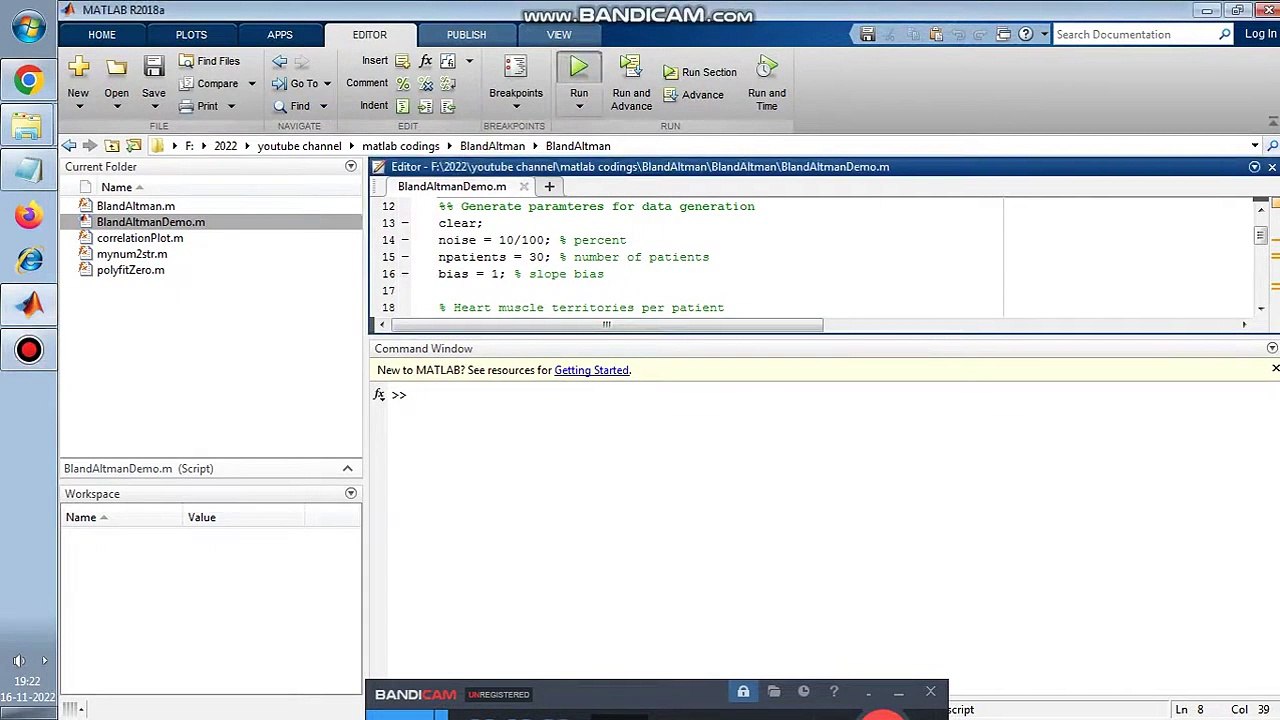Click the editor horizontal scrollbar
This screenshot has width=1280, height=720.
pos(607,325)
